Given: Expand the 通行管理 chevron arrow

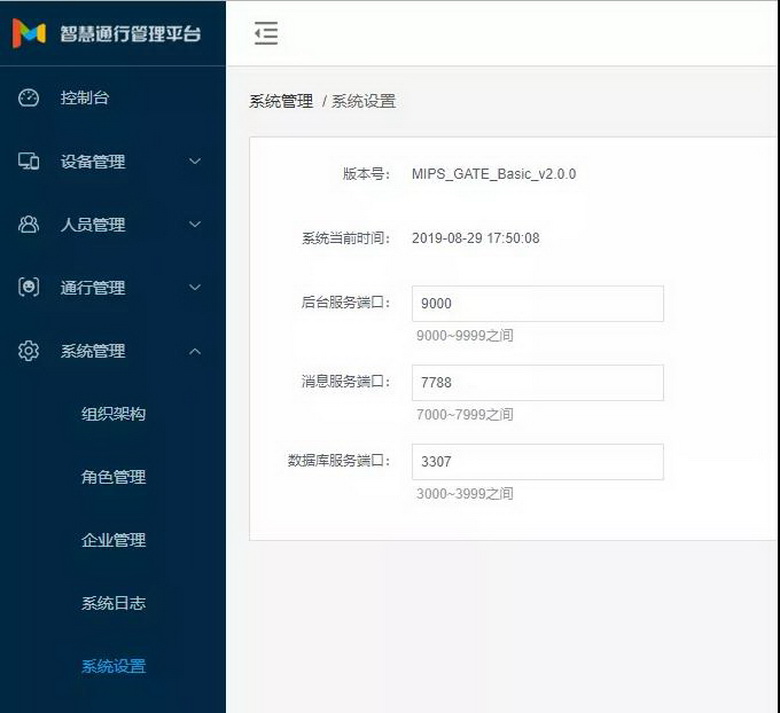Looking at the screenshot, I should click(195, 288).
